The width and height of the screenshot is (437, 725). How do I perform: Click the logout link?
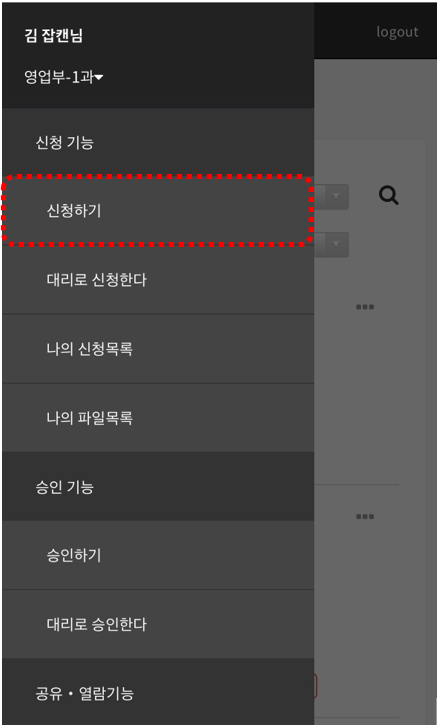click(x=397, y=32)
